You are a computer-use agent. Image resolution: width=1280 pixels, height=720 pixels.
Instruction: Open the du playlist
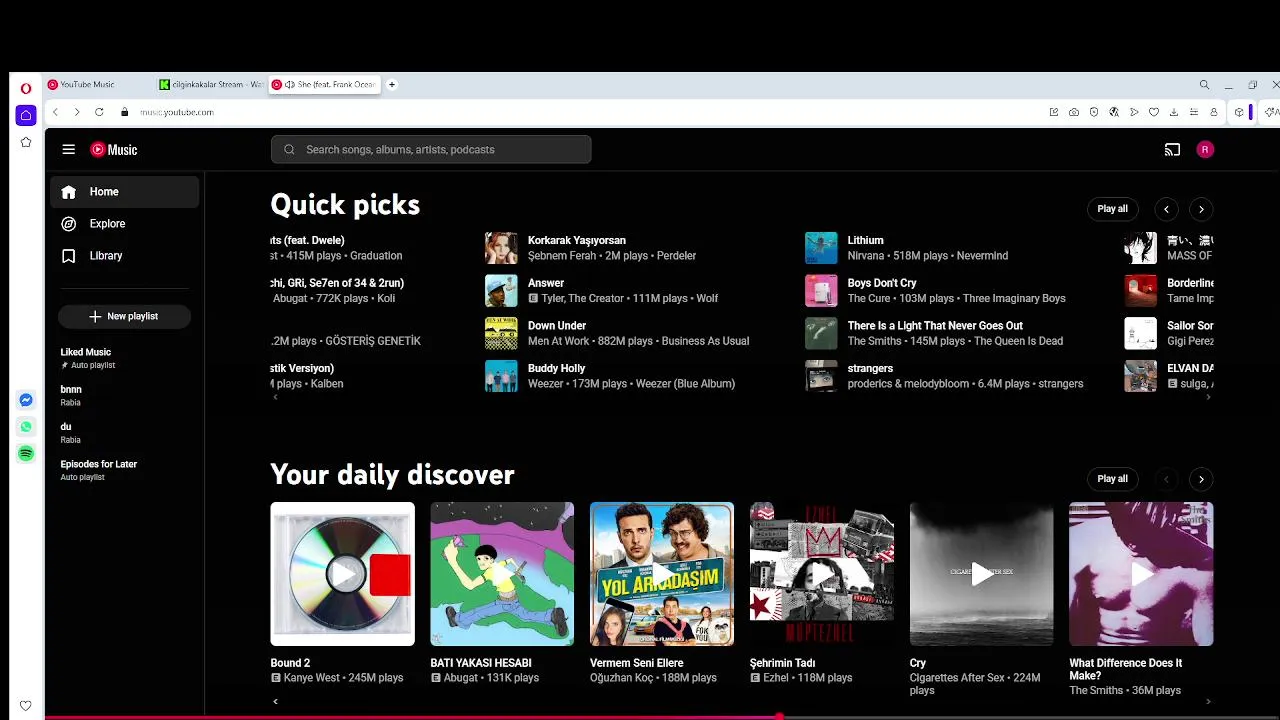point(124,432)
